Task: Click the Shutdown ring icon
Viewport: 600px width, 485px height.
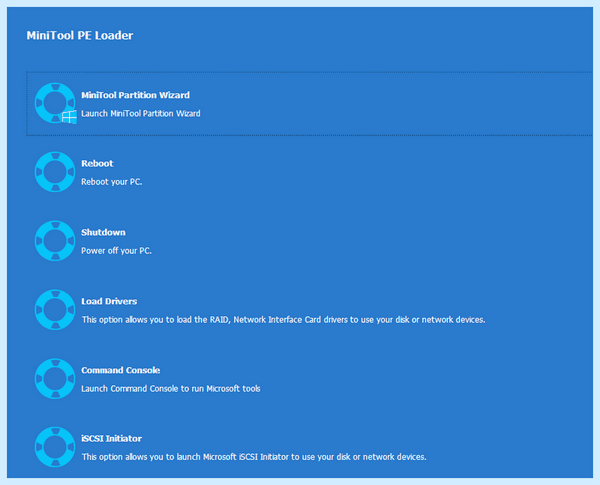Action: 55,241
